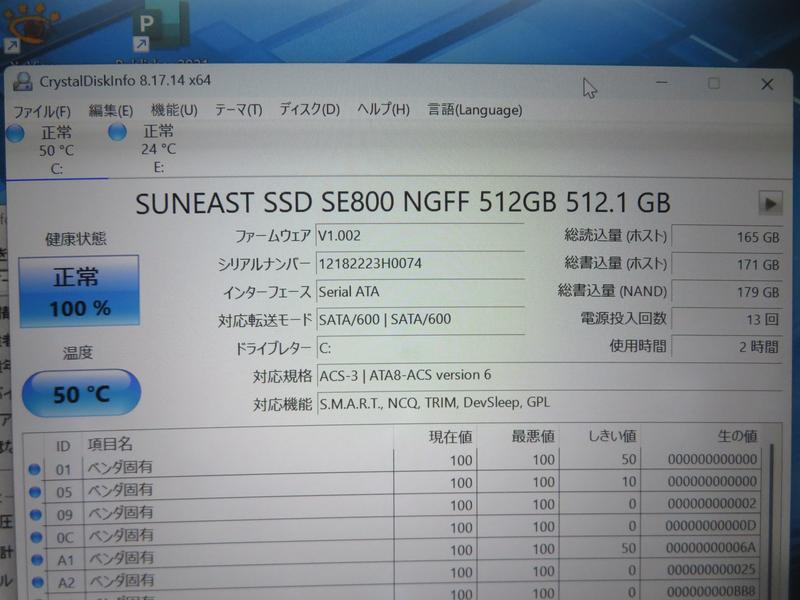800x600 pixels.
Task: Click power on hours value 2 時間
Action: click(727, 347)
